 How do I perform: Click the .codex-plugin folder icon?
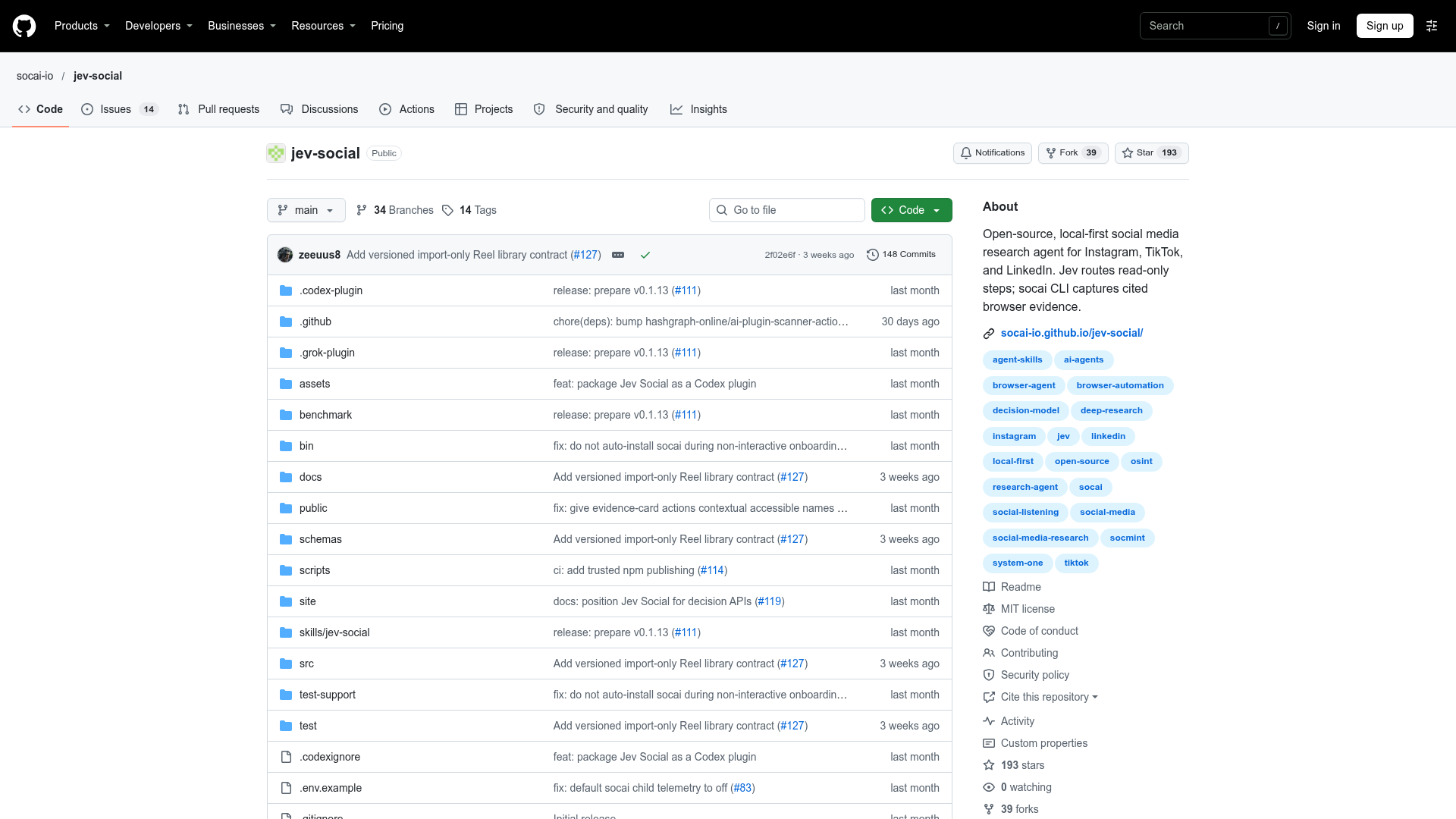[x=286, y=290]
